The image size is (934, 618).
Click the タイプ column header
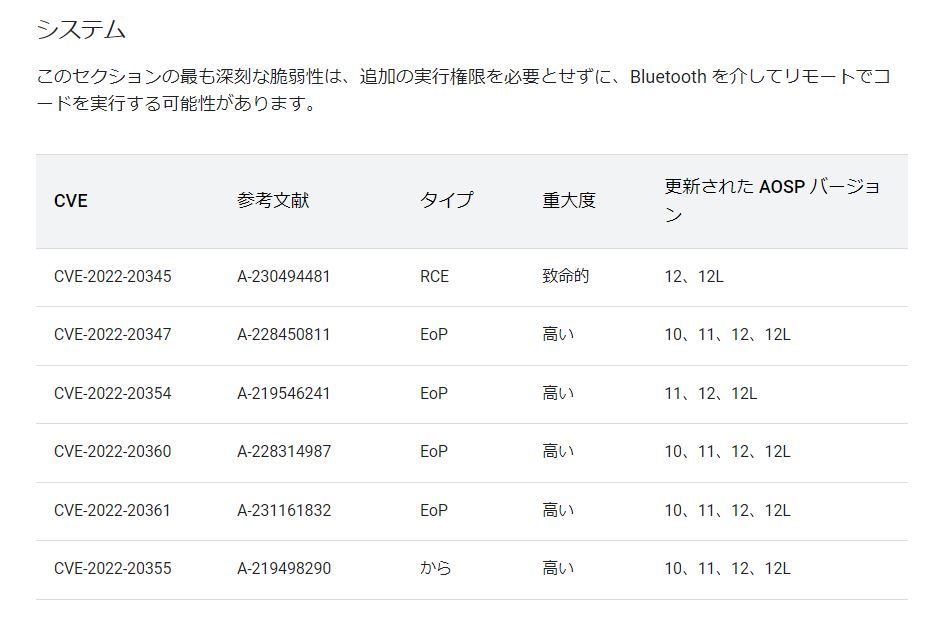click(446, 201)
